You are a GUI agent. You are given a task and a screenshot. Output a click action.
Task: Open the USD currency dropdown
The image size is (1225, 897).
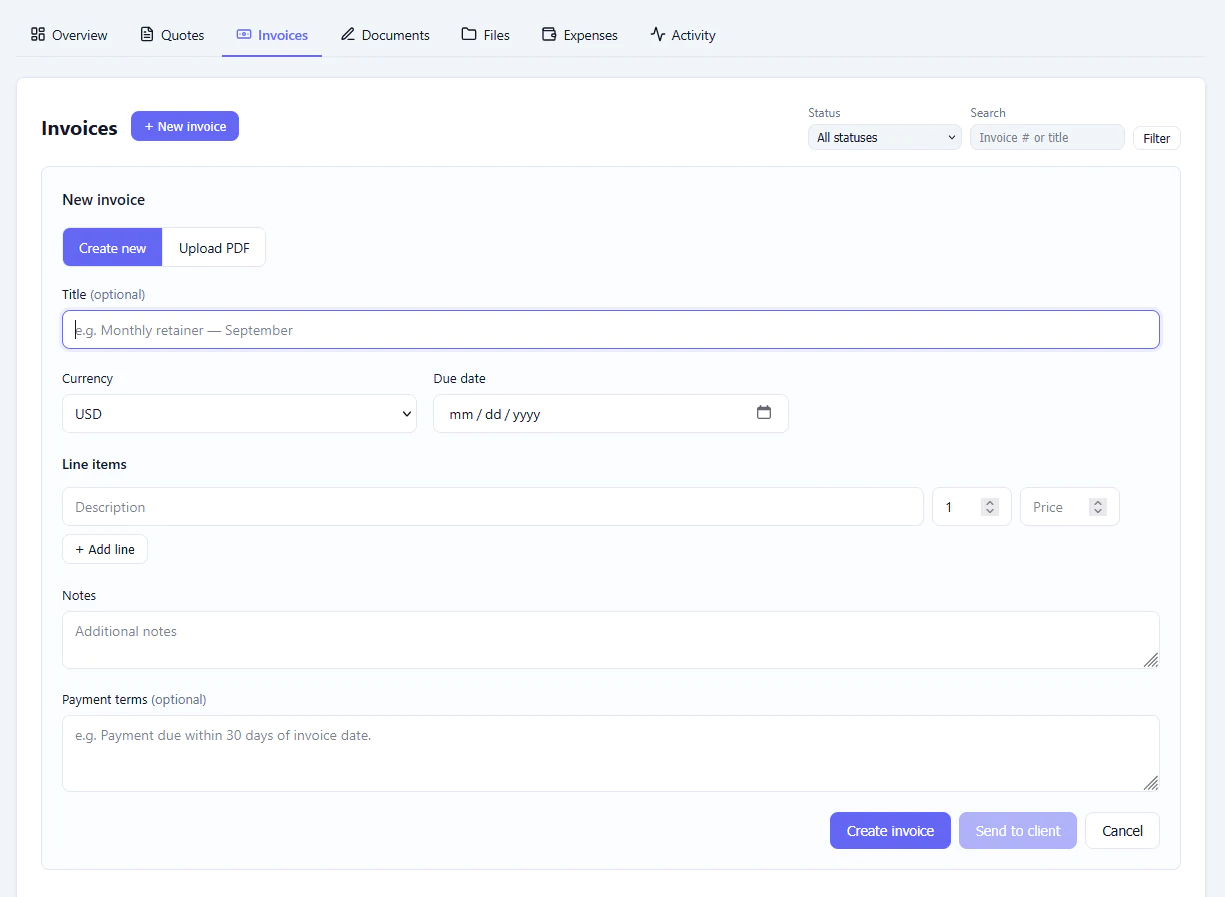pyautogui.click(x=239, y=413)
